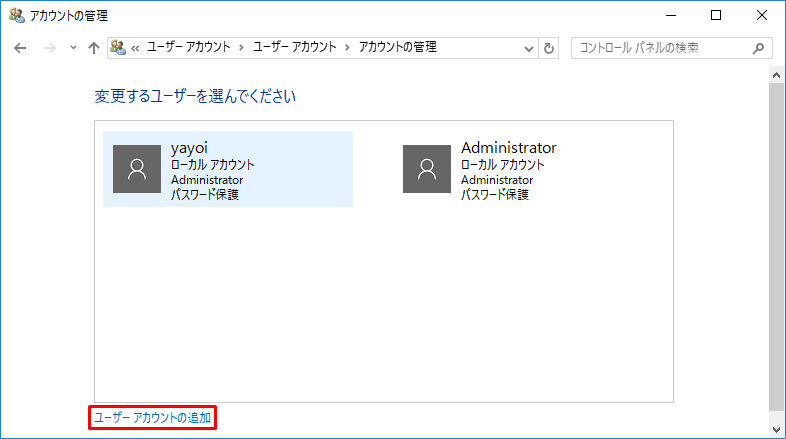Click the vertical scrollbar thumb

[x=776, y=248]
